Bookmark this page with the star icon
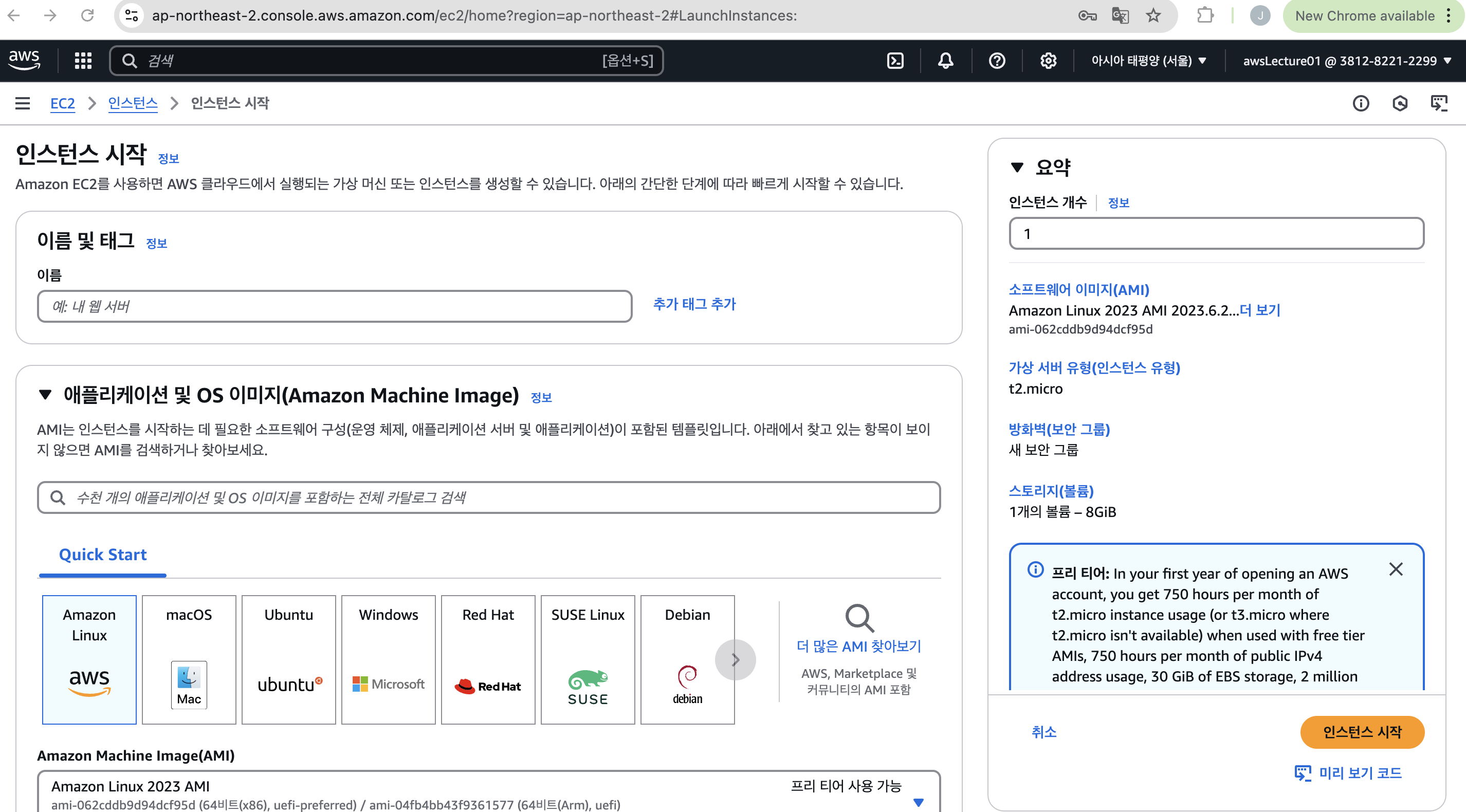This screenshot has height=812, width=1466. click(1153, 15)
